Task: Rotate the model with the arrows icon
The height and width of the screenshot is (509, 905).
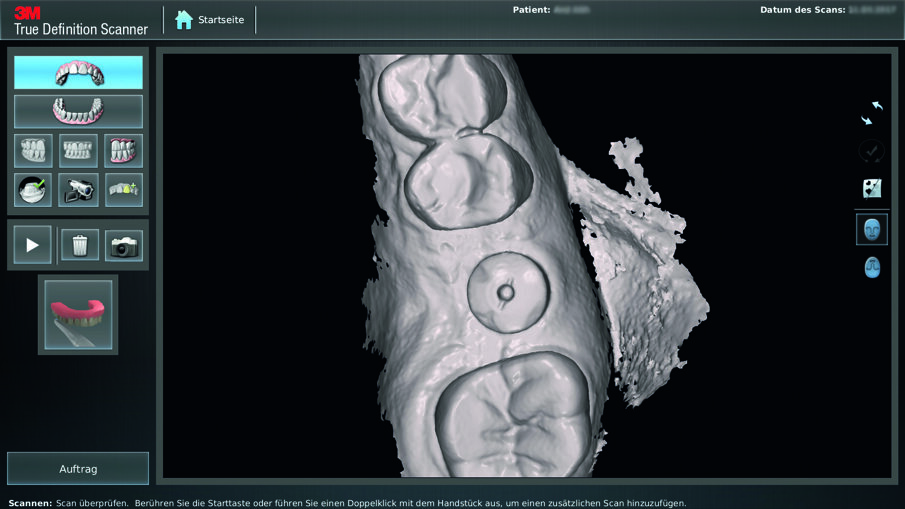Action: pos(872,113)
